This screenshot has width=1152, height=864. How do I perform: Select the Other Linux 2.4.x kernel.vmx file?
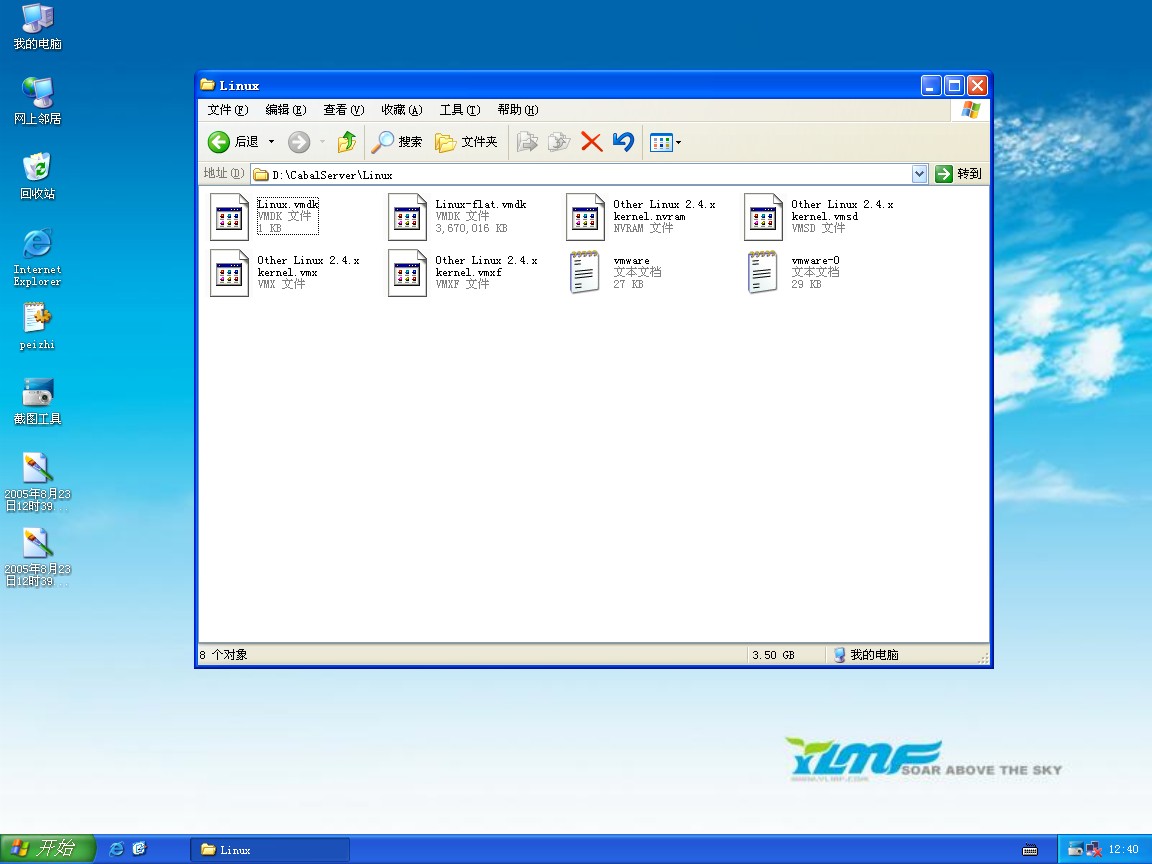coord(229,273)
